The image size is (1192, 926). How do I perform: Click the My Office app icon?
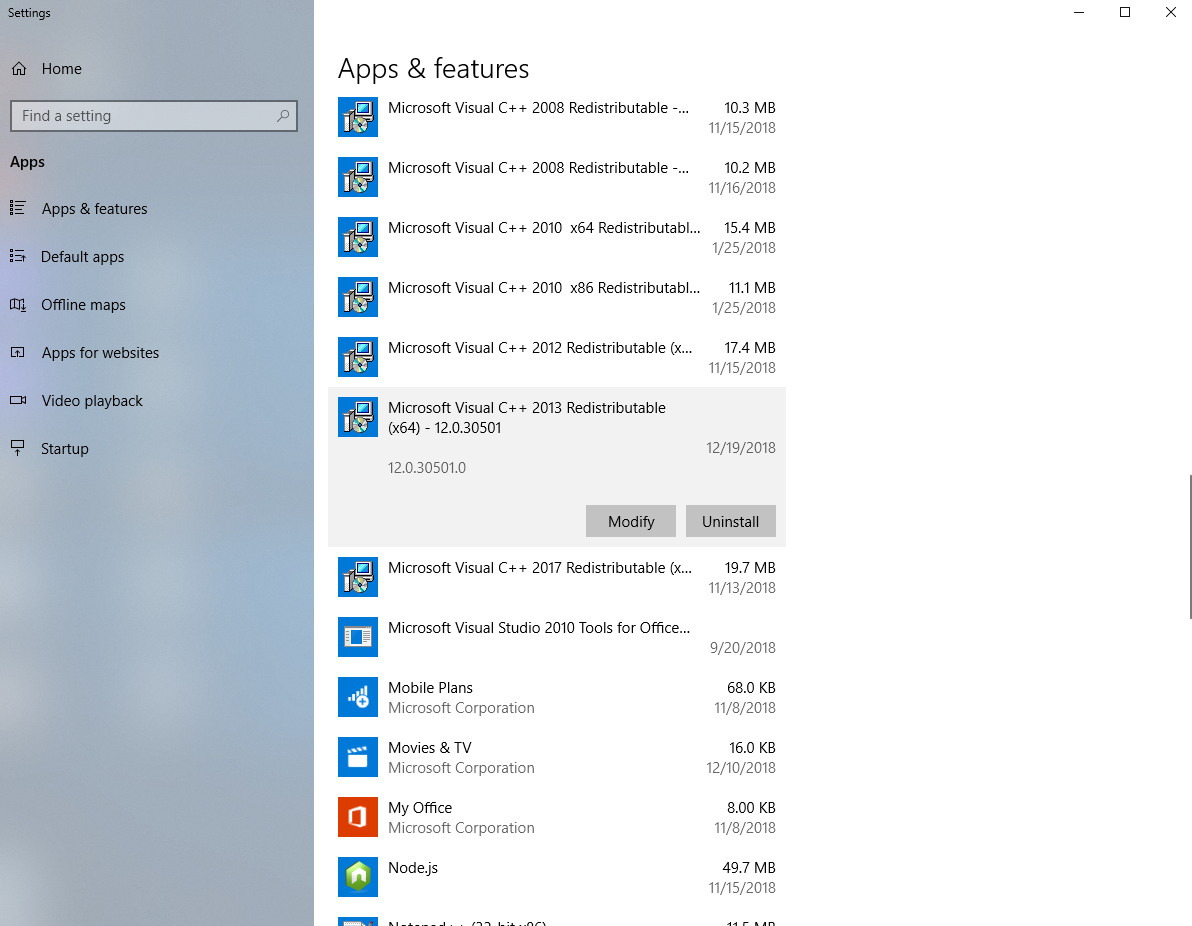[358, 817]
